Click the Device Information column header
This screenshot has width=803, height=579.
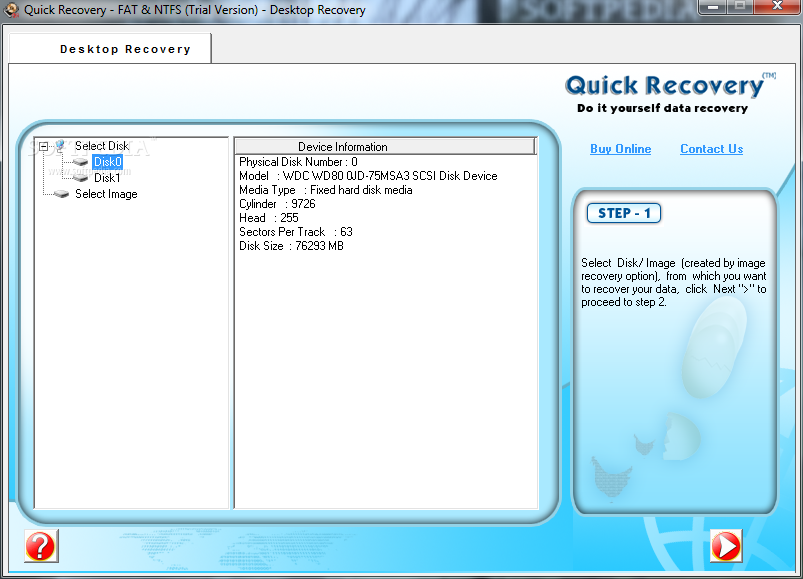pyautogui.click(x=385, y=146)
